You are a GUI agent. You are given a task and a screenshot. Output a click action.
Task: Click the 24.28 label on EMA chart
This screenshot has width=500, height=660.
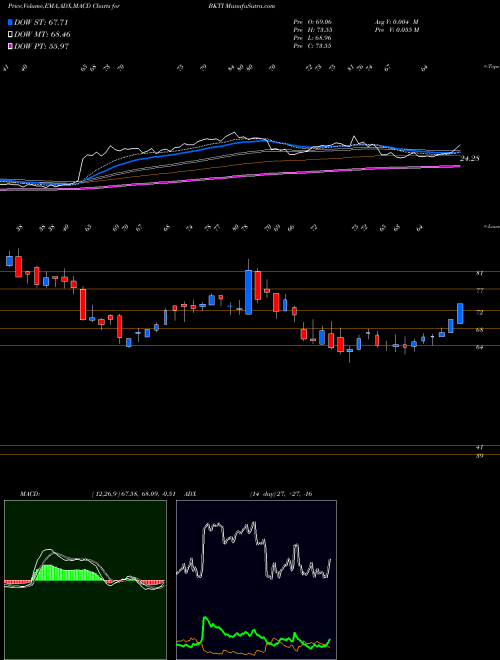pos(470,159)
